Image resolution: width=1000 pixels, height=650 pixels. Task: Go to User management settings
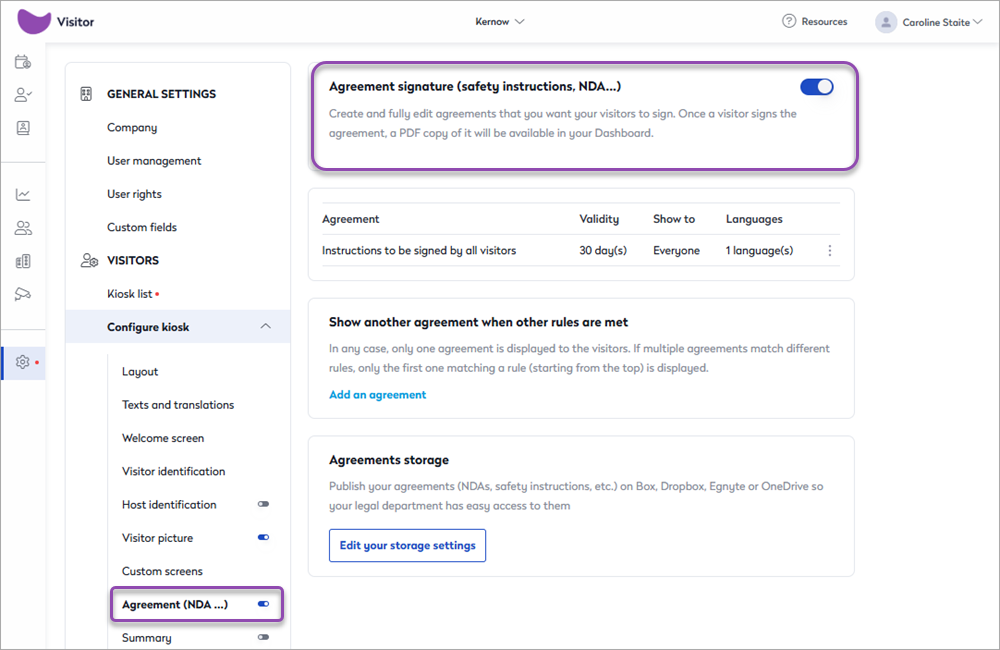[x=154, y=161]
